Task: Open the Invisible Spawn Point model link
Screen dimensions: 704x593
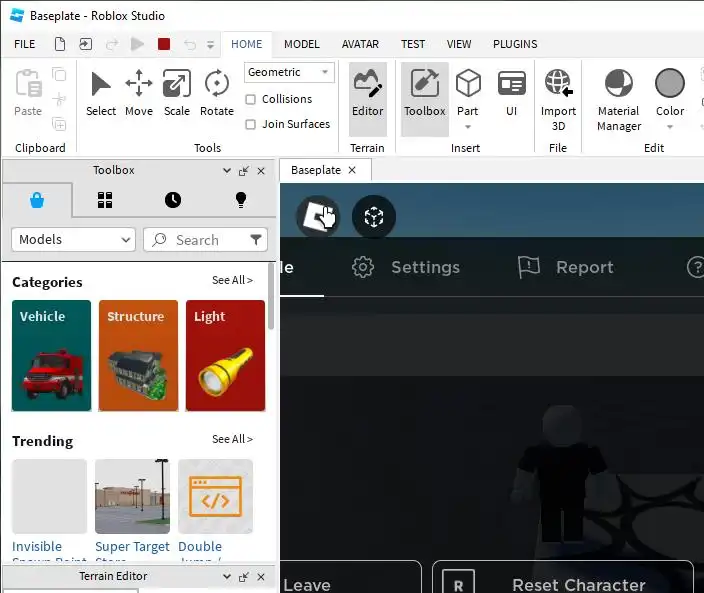Action: click(49, 552)
